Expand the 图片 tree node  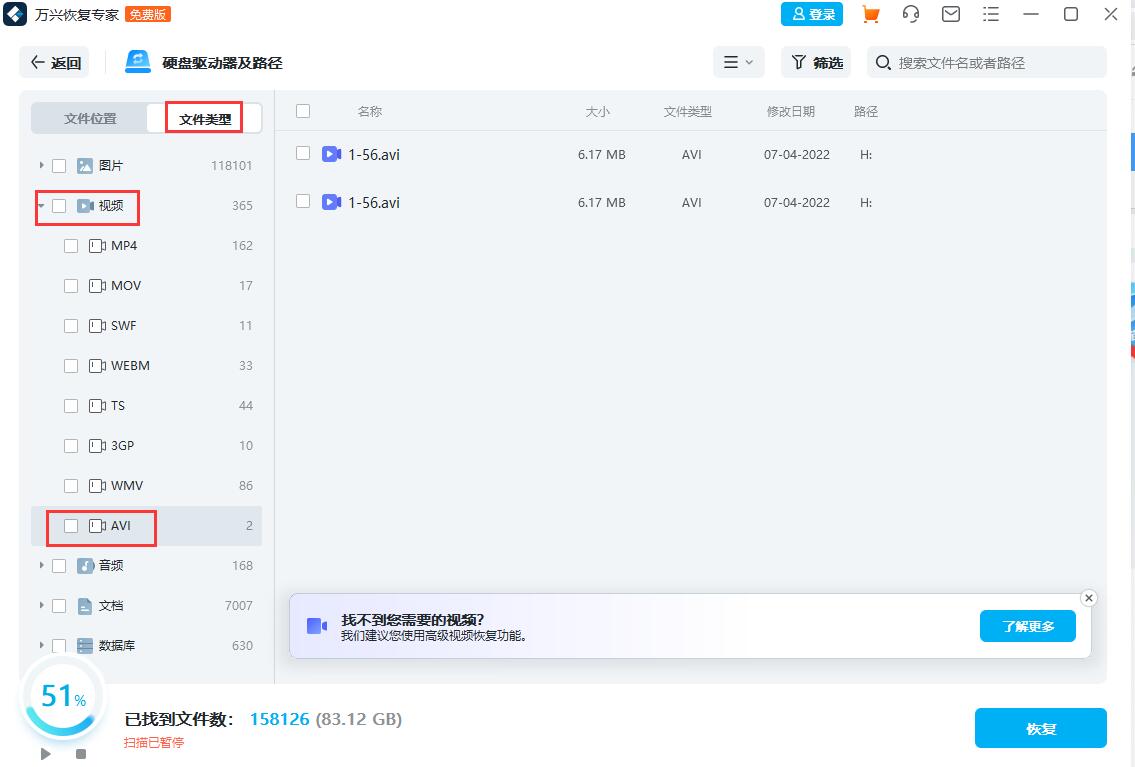[41, 165]
